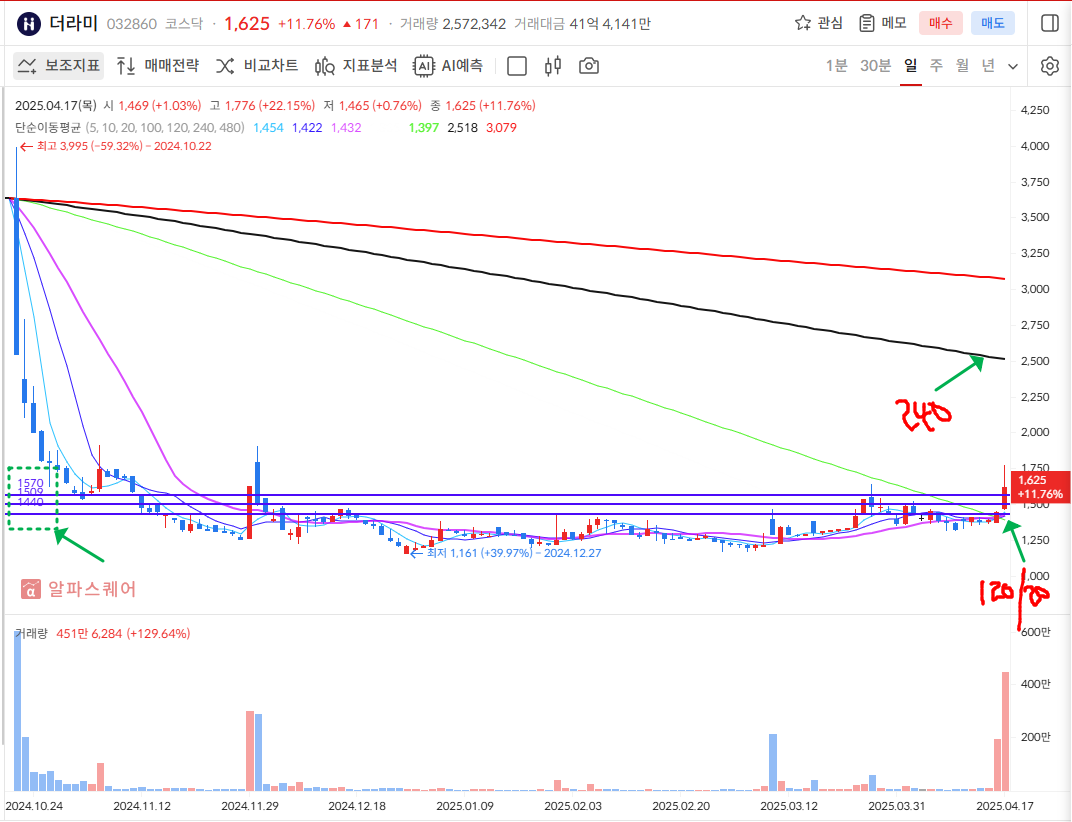1072x822 pixels.
Task: Click the square fullscreen layout icon
Action: tap(517, 66)
